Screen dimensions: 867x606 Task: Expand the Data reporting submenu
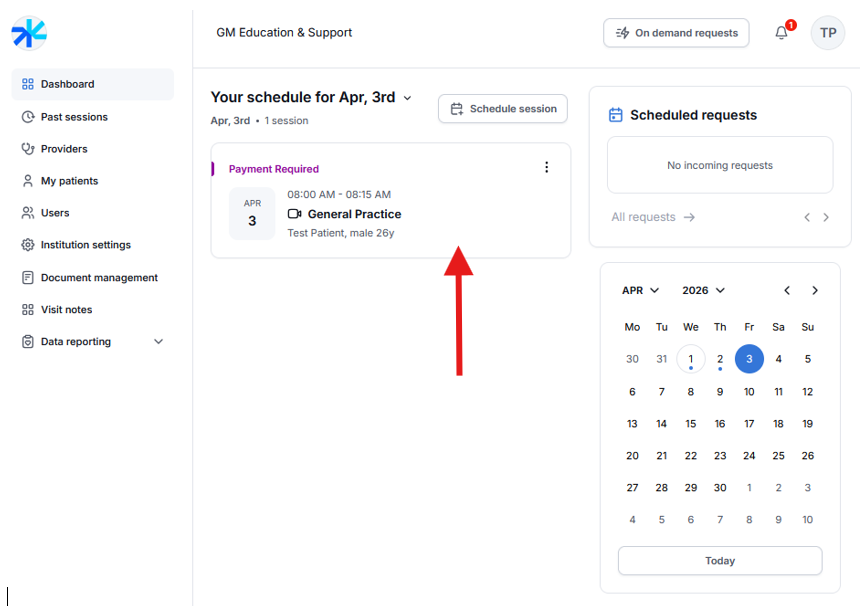click(158, 342)
